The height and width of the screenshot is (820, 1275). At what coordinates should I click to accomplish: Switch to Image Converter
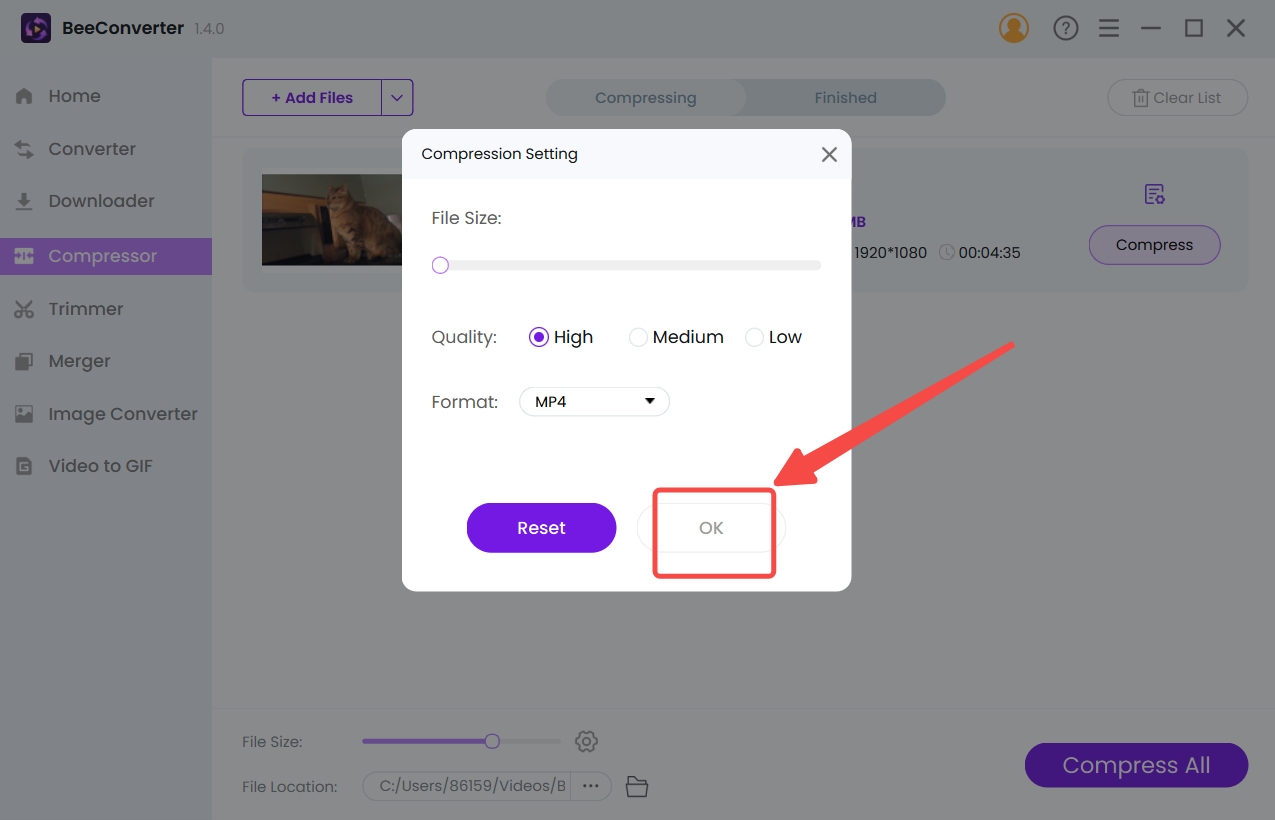pos(122,413)
